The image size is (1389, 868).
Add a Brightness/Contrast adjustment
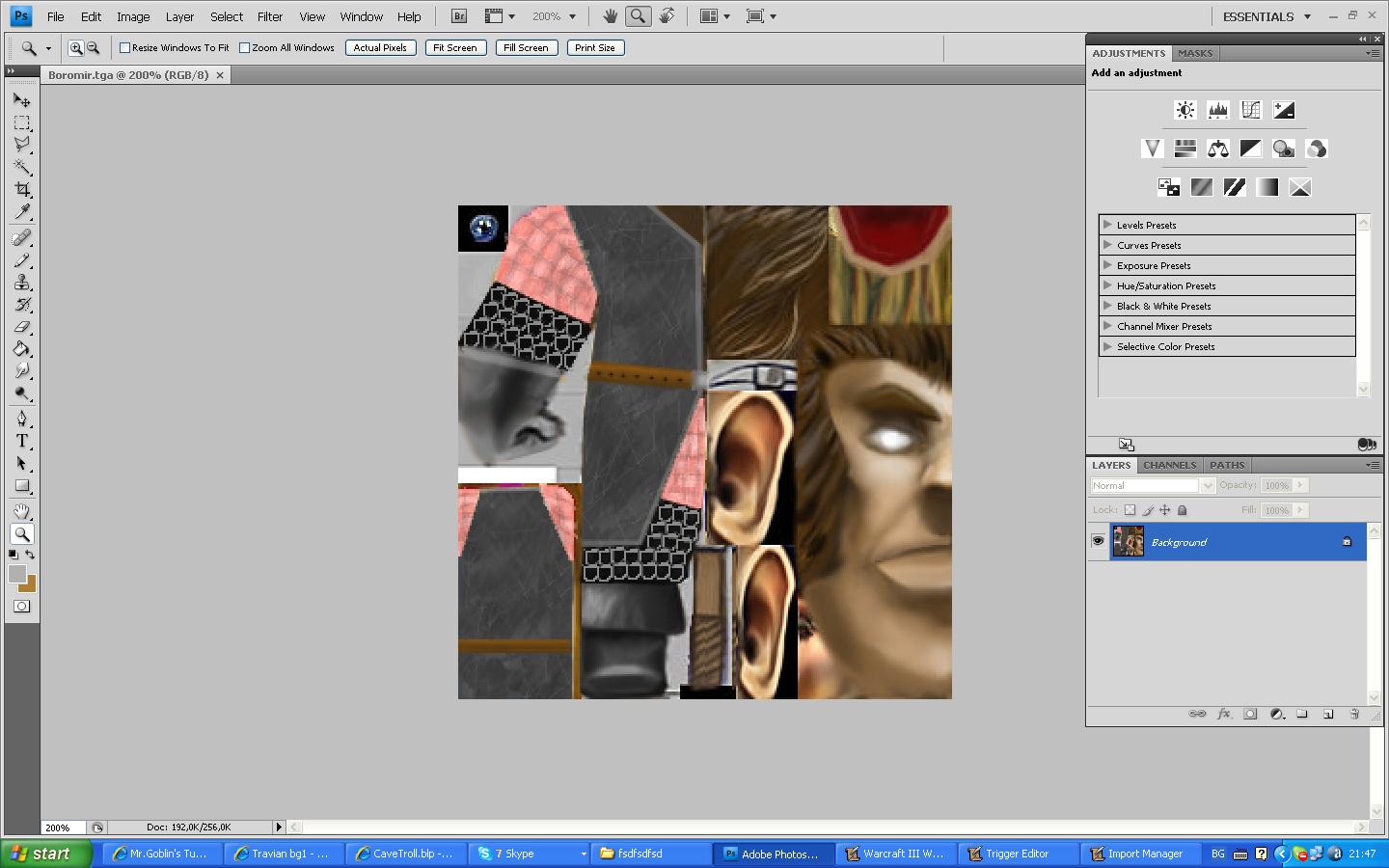click(x=1185, y=110)
